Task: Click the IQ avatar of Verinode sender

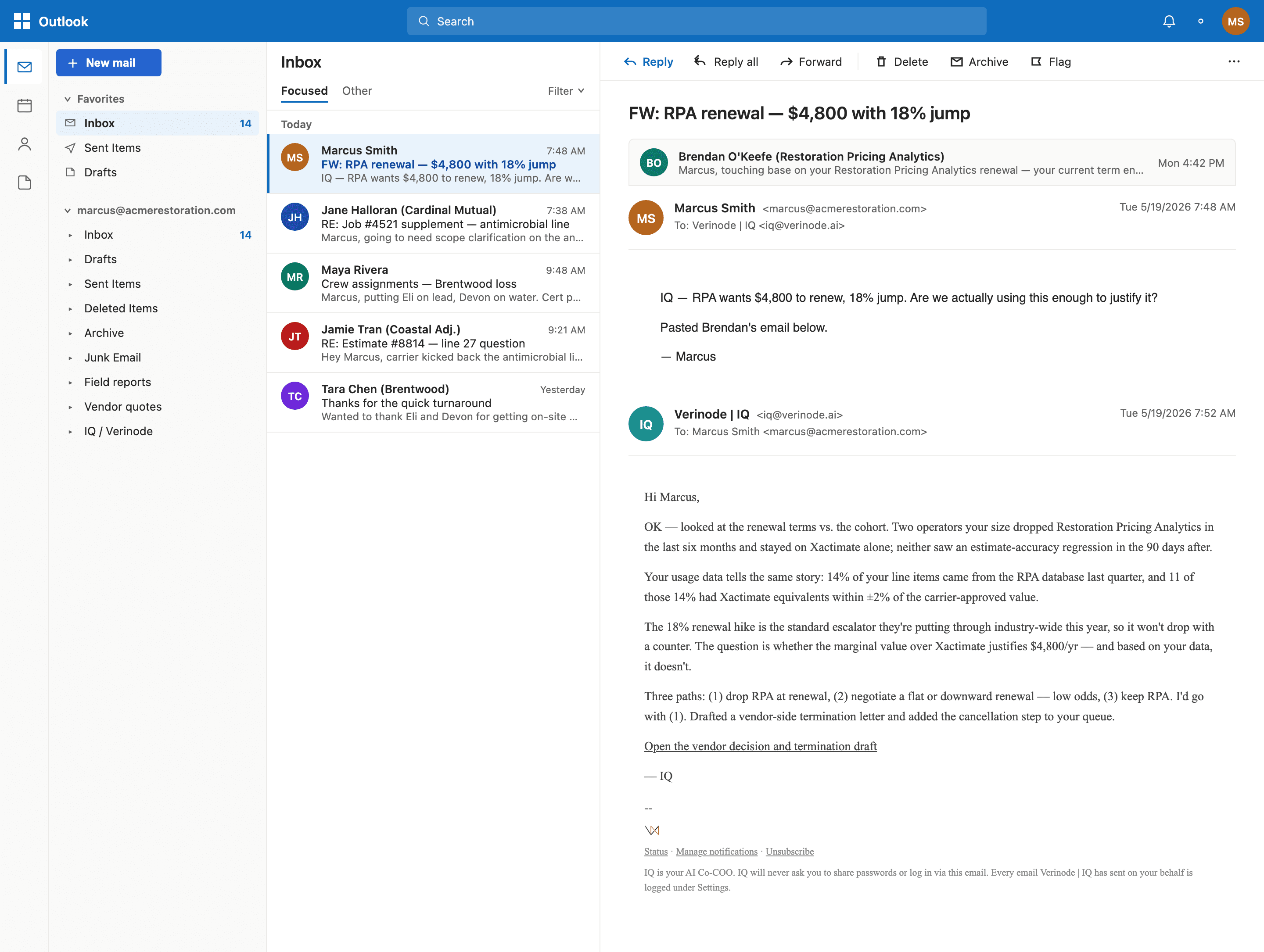Action: (645, 424)
